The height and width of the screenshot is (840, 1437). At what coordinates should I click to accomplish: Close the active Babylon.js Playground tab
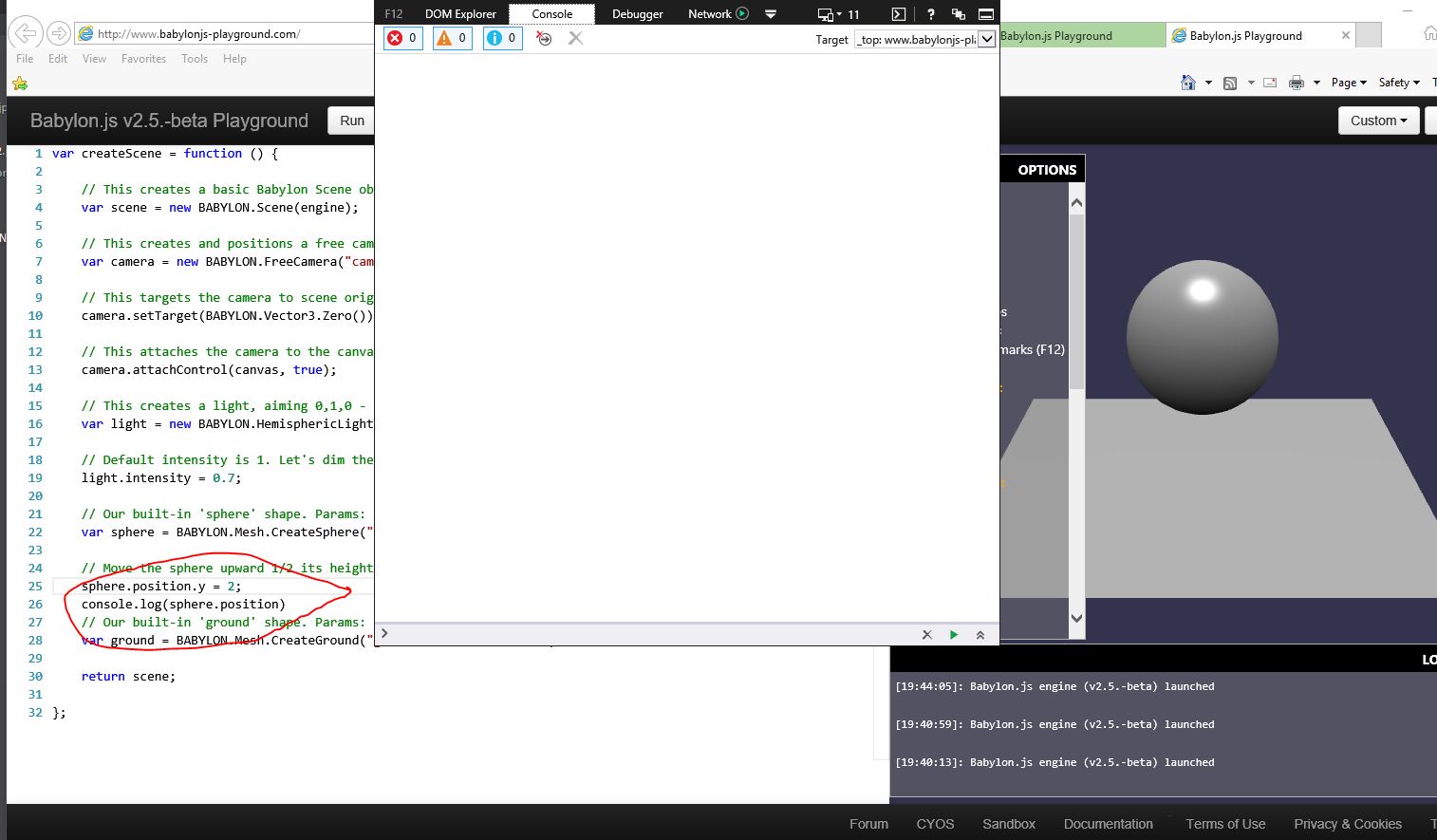(1345, 35)
